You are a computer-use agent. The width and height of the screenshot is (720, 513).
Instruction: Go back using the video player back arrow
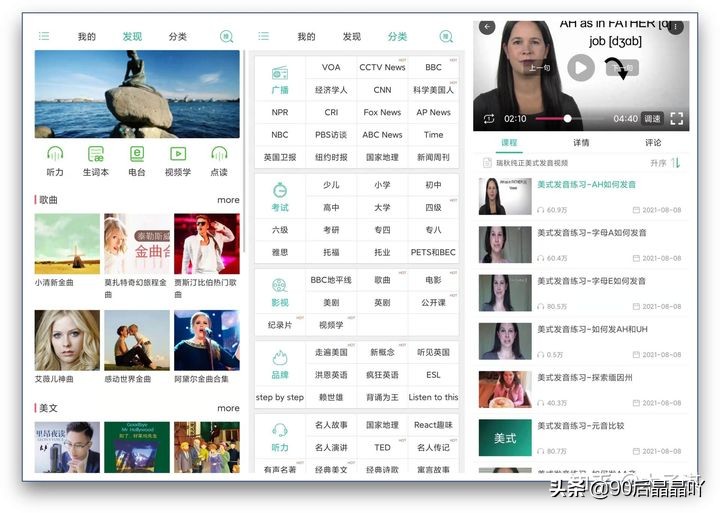tap(487, 27)
